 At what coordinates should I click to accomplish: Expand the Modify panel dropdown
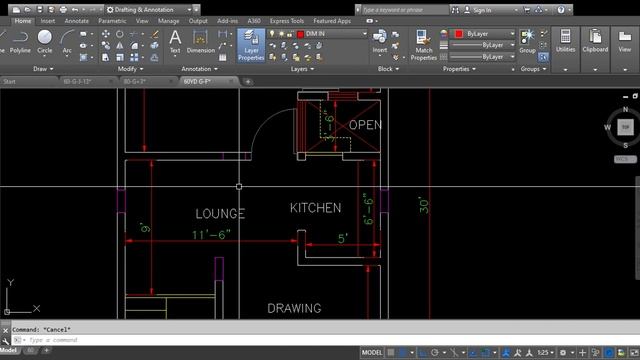tap(130, 69)
